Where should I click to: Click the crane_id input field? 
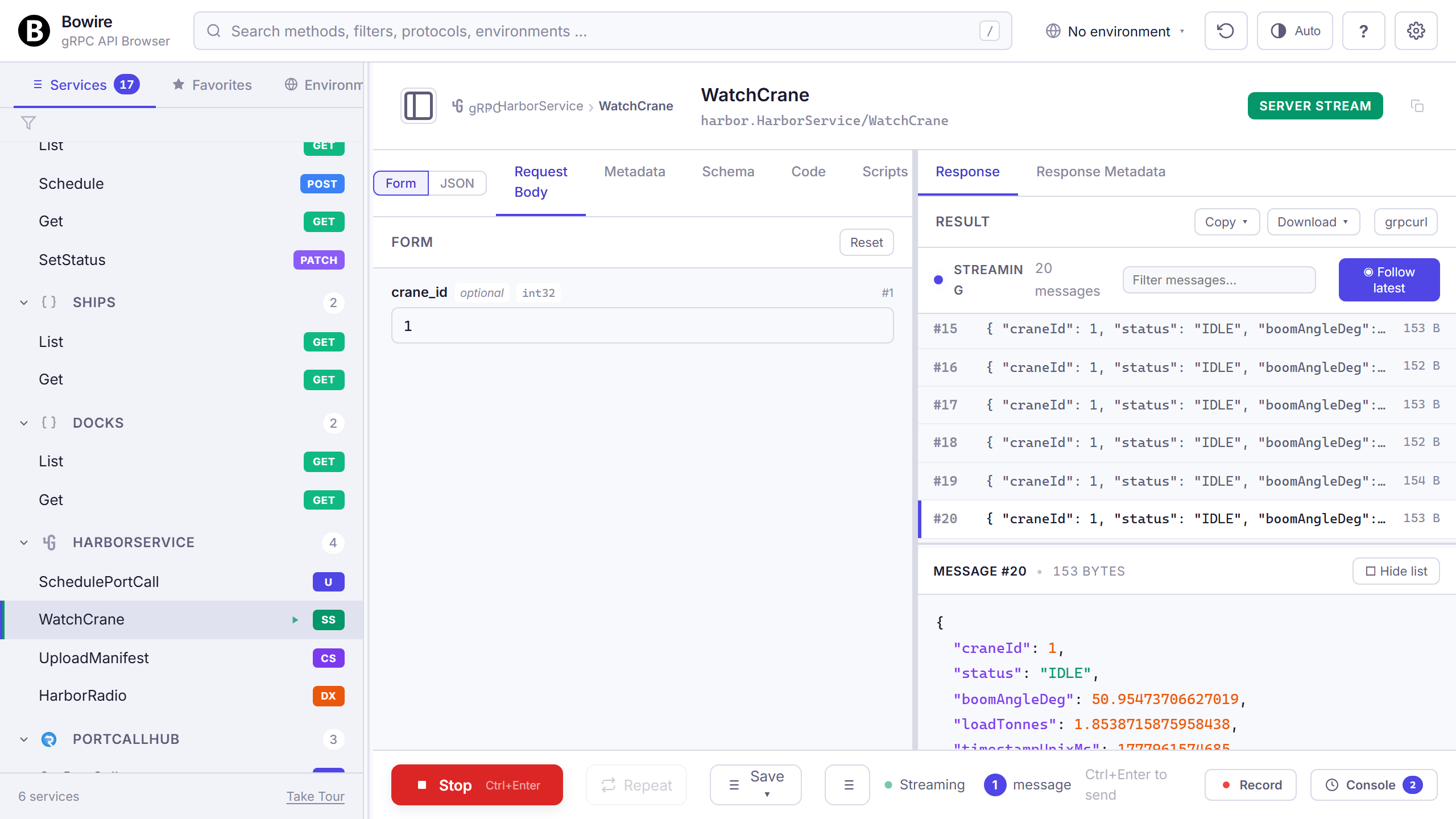pyautogui.click(x=643, y=325)
